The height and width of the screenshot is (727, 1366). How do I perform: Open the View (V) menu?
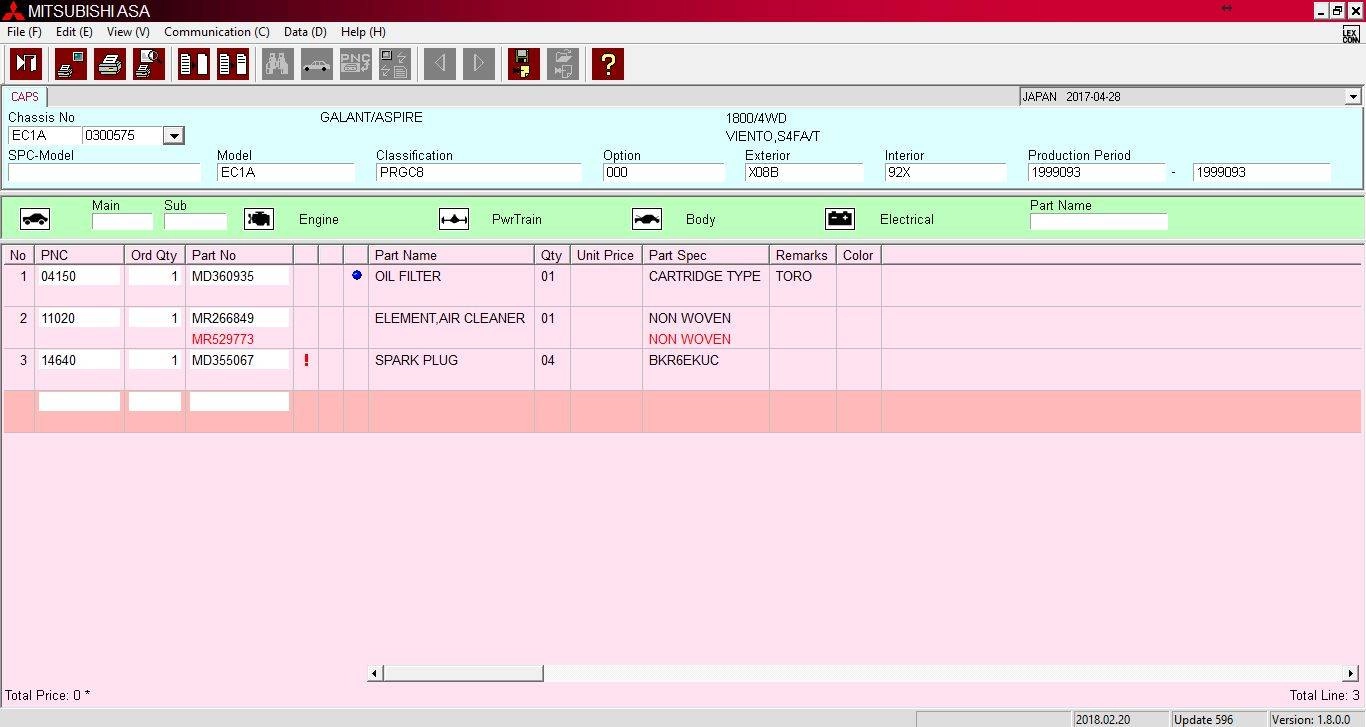128,32
